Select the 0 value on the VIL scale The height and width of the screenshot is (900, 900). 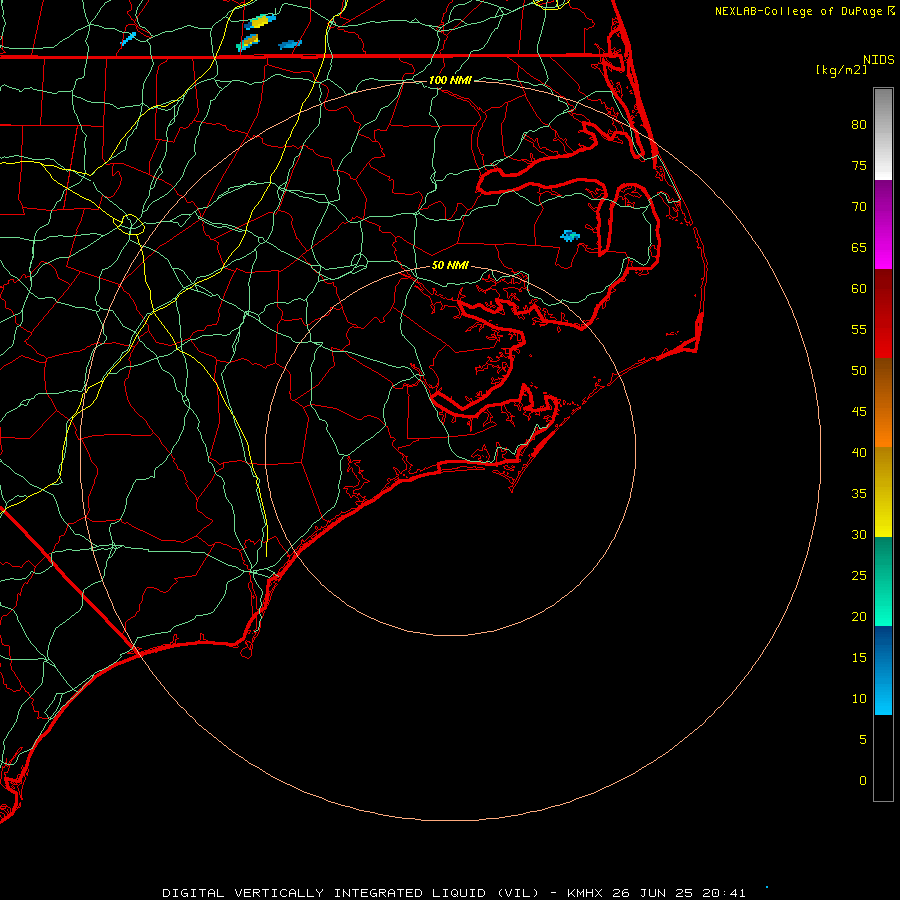(863, 781)
